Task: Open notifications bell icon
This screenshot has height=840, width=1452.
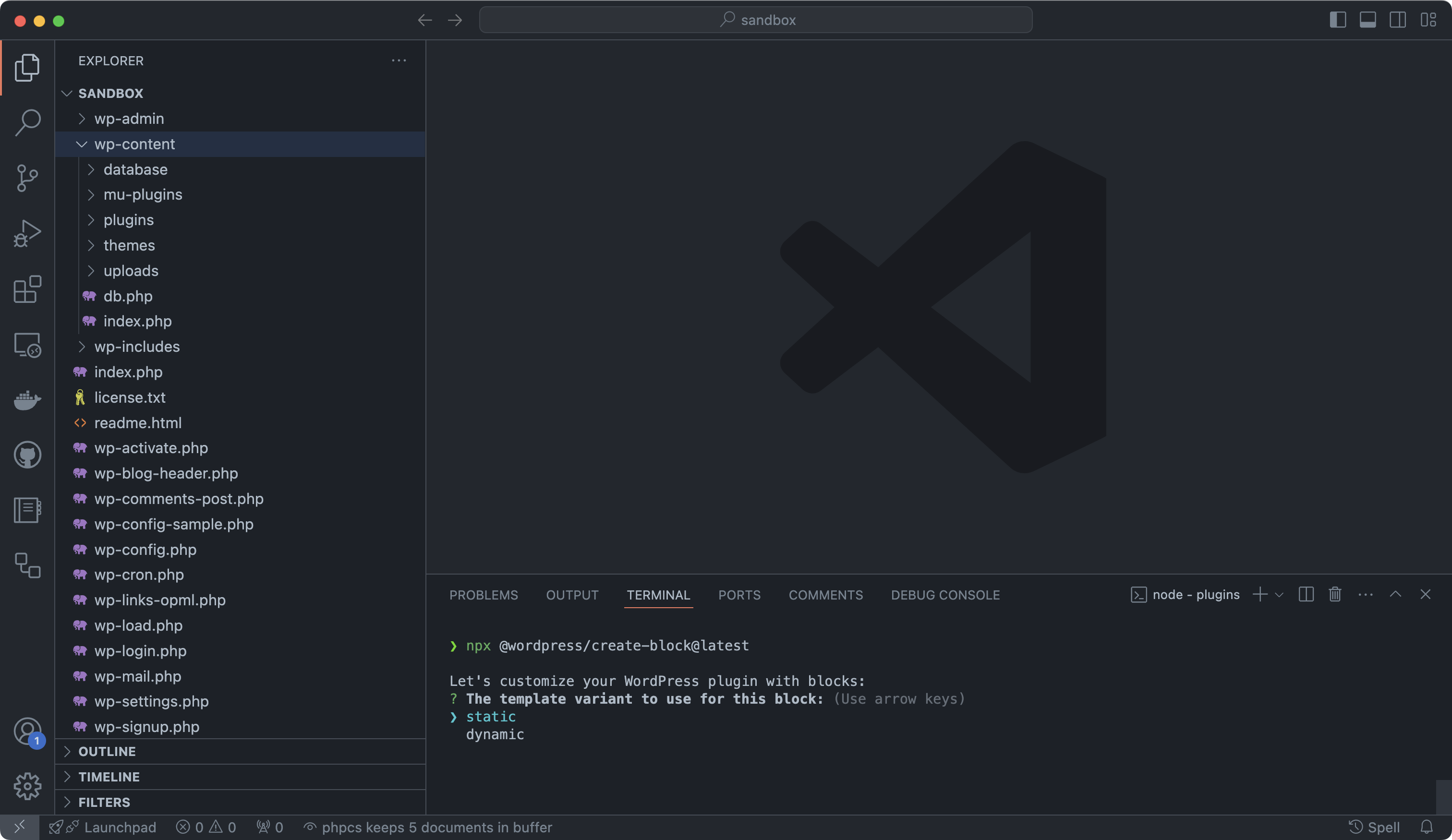Action: point(1427,828)
